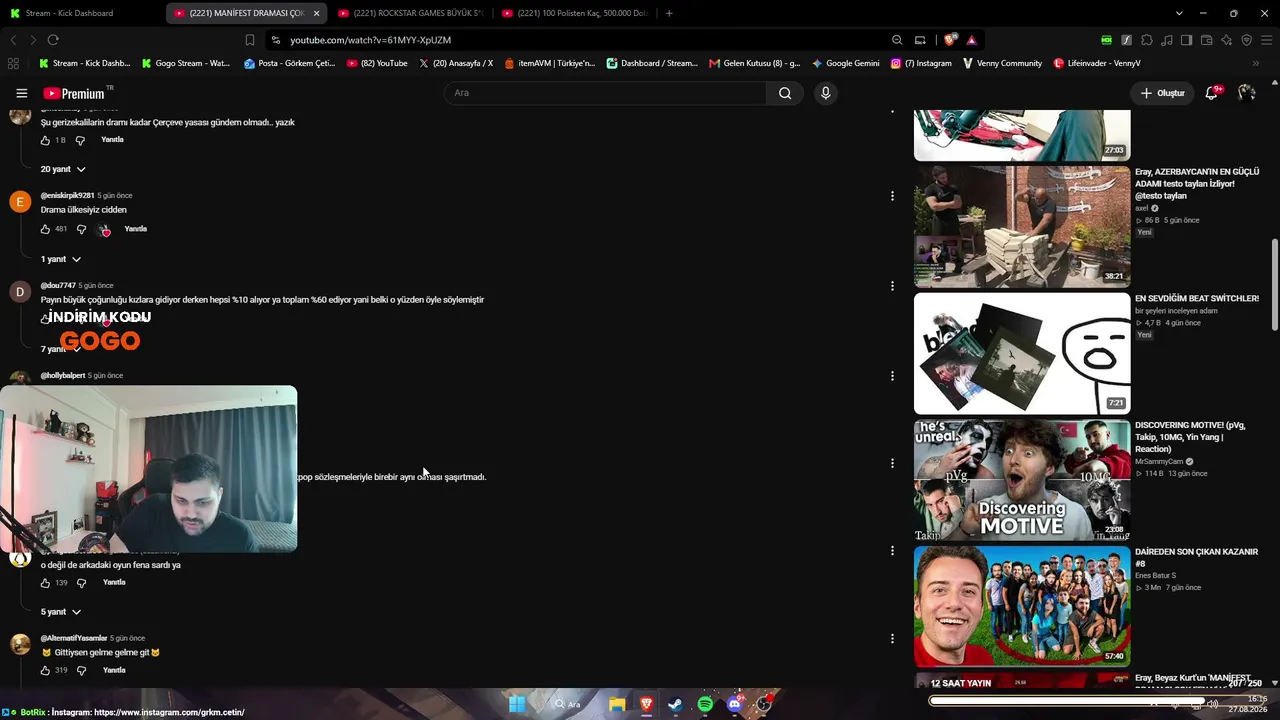Screen dimensions: 1280x720
Task: Open the browser tab search dropdown arrow
Action: point(1179,13)
